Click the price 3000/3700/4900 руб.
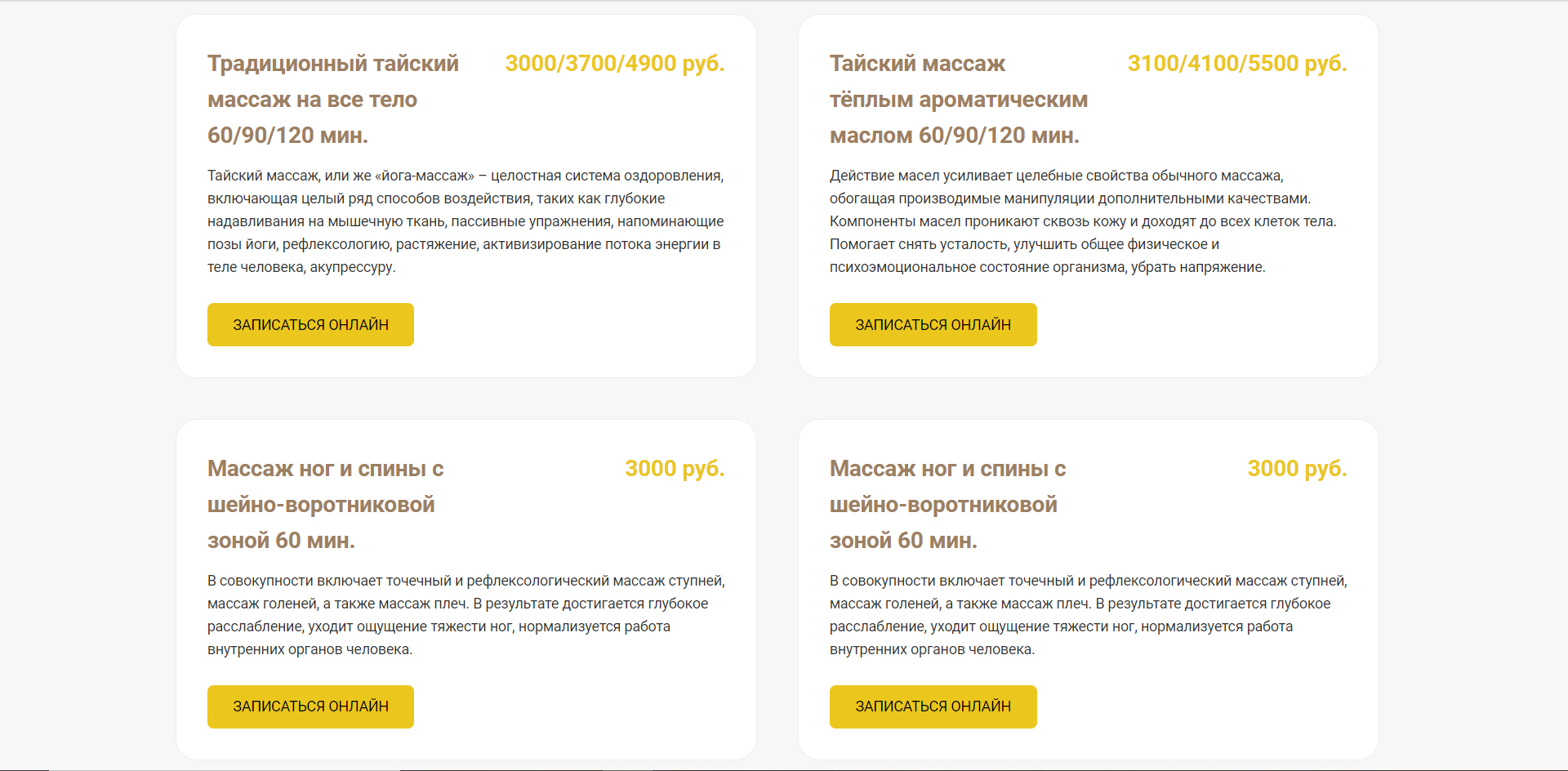1568x771 pixels. 614,64
